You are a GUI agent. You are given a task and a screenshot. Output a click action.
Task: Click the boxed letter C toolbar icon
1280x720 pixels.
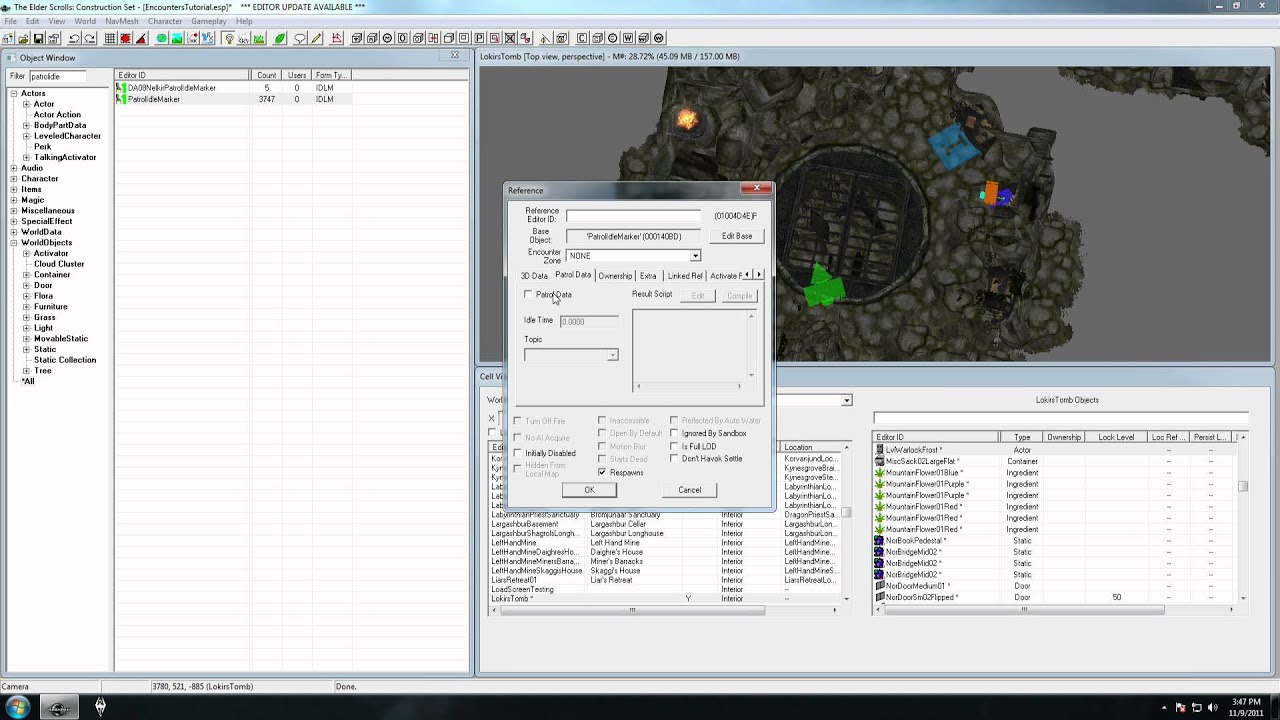point(582,39)
